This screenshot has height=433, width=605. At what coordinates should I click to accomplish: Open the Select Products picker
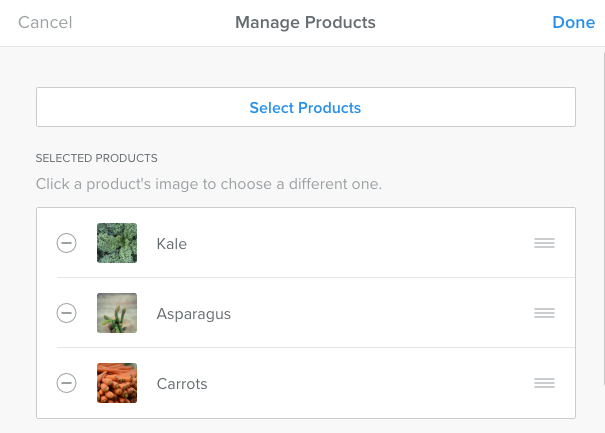coord(305,107)
